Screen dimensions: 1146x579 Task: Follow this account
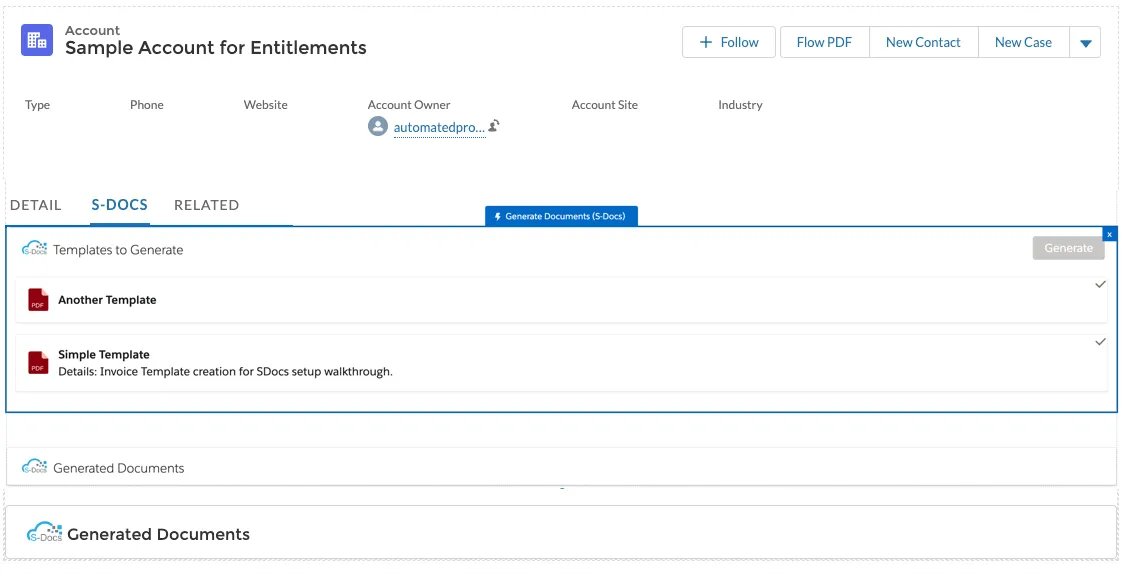click(729, 42)
